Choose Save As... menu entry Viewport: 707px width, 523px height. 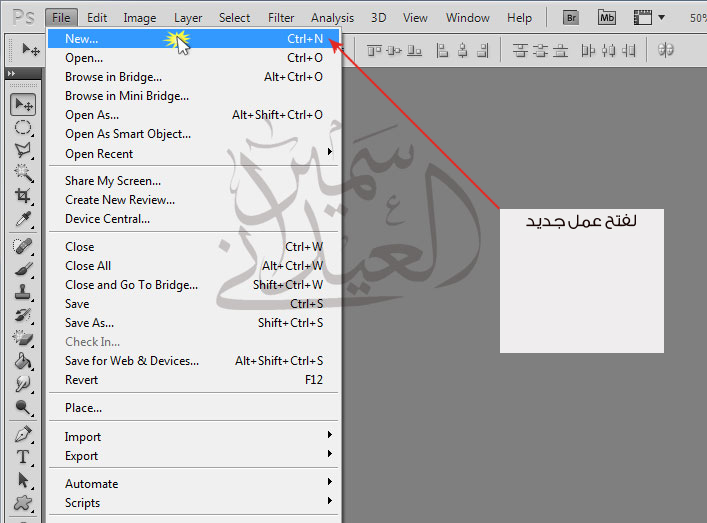pos(193,323)
